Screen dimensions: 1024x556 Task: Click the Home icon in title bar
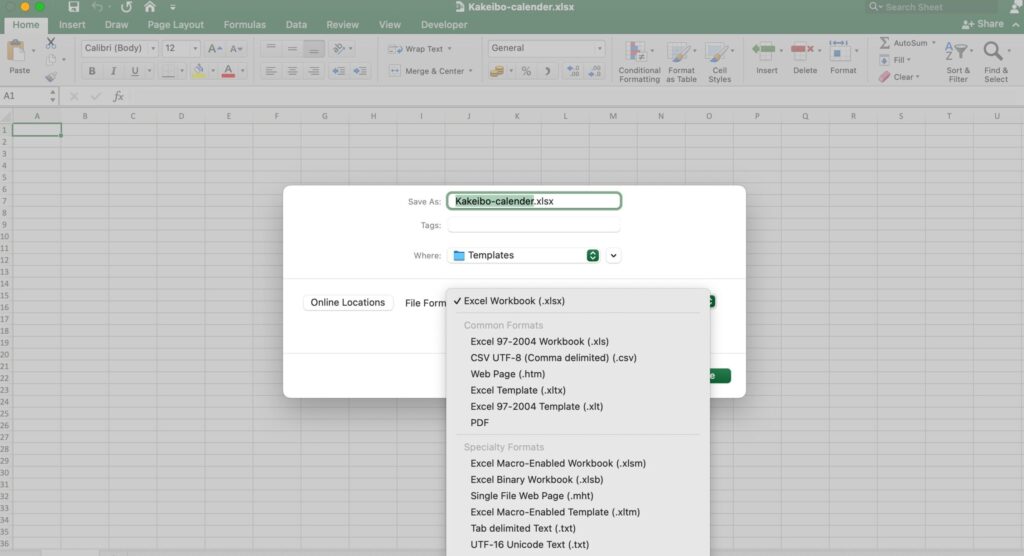150,7
